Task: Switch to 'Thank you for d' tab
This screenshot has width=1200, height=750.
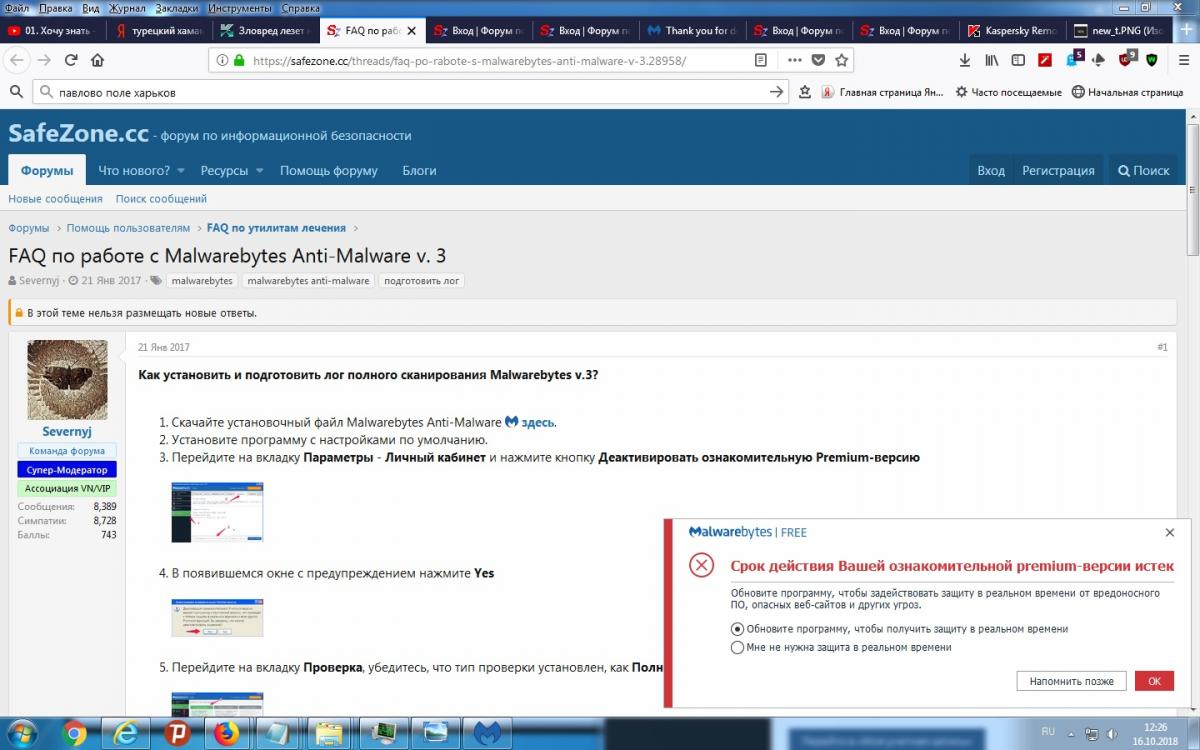Action: tap(692, 31)
